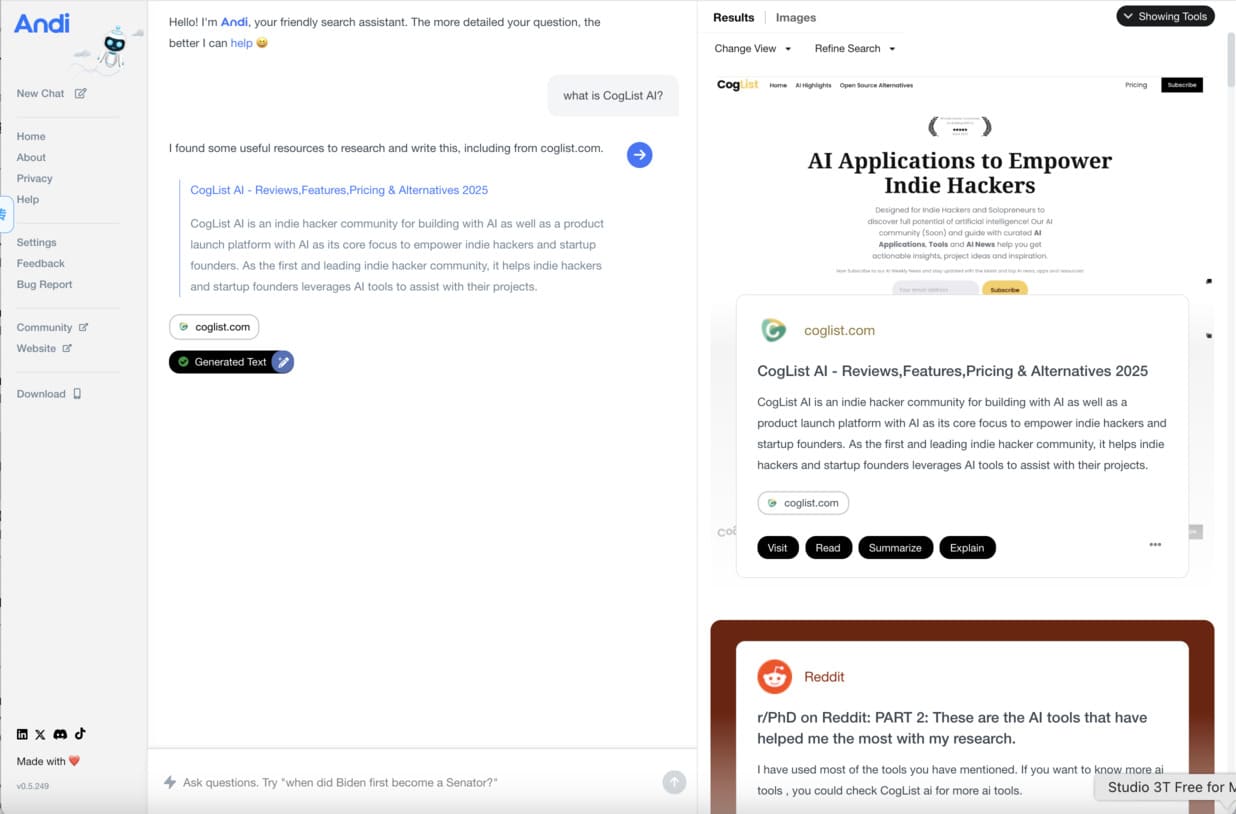Open Andi's TikTok icon
The height and width of the screenshot is (814, 1236).
(x=80, y=734)
